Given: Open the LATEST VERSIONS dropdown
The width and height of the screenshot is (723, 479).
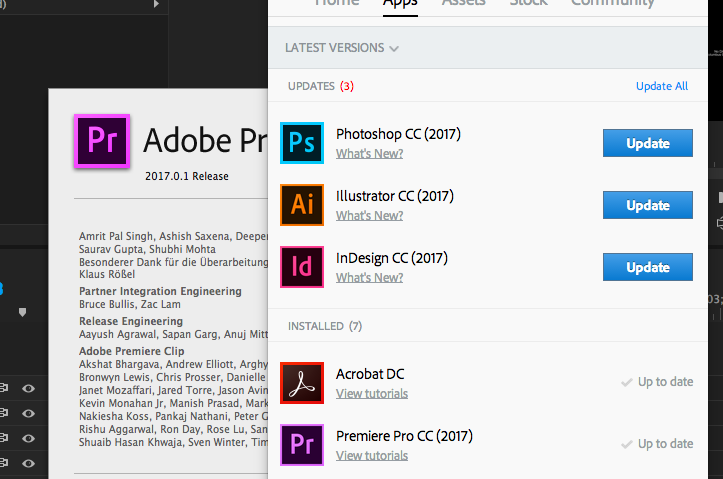Looking at the screenshot, I should click(x=342, y=48).
